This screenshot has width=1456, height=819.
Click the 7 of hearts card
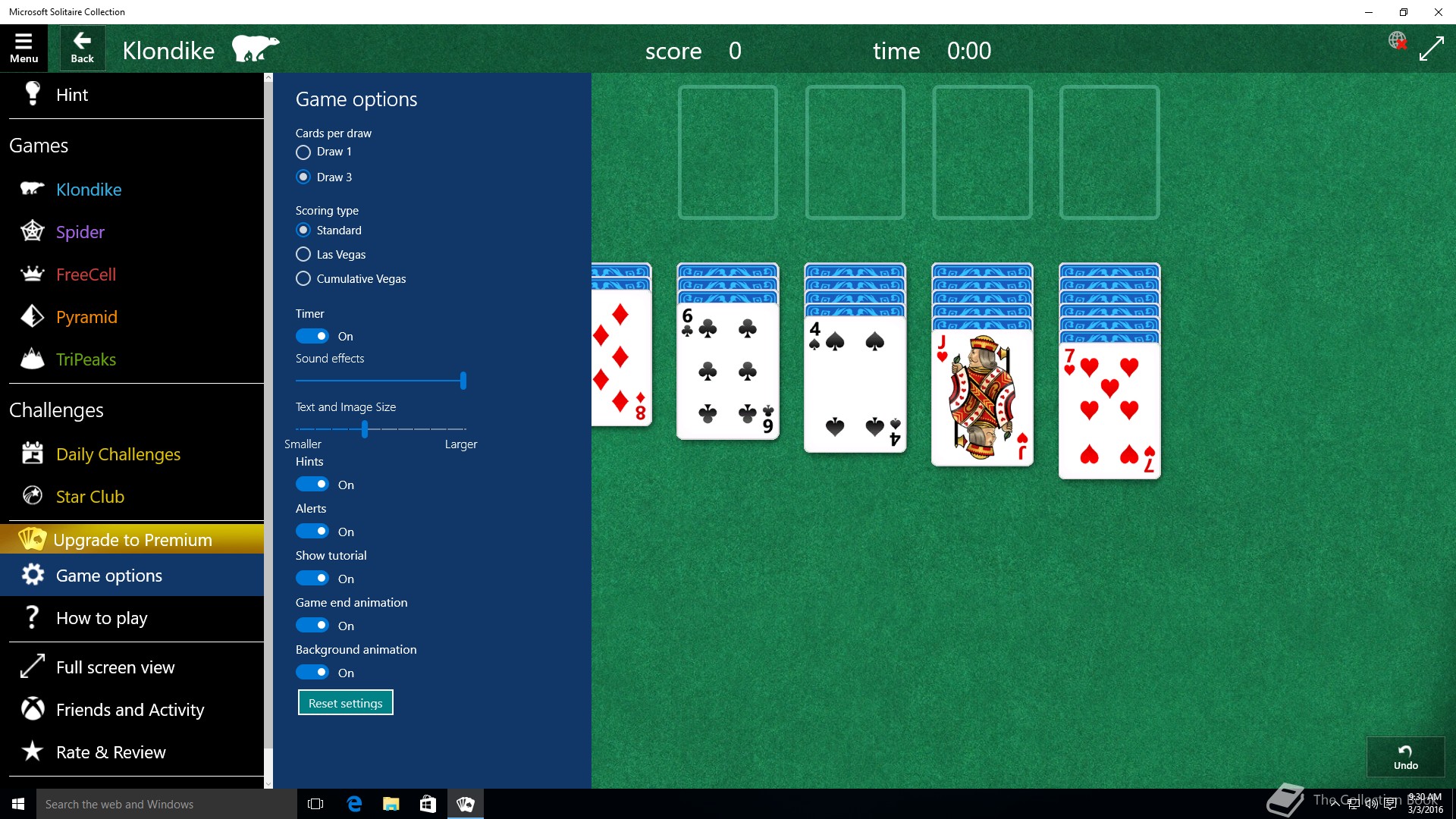(1109, 410)
